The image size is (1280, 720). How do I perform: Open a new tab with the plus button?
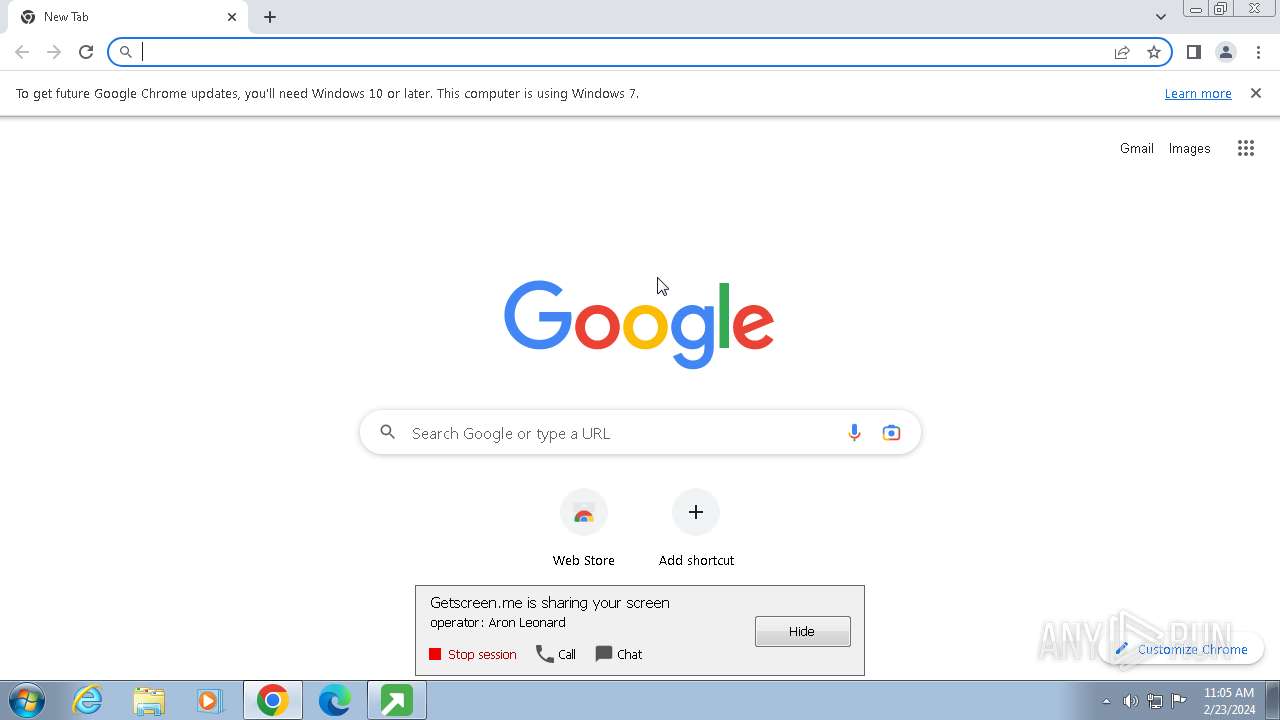270,17
